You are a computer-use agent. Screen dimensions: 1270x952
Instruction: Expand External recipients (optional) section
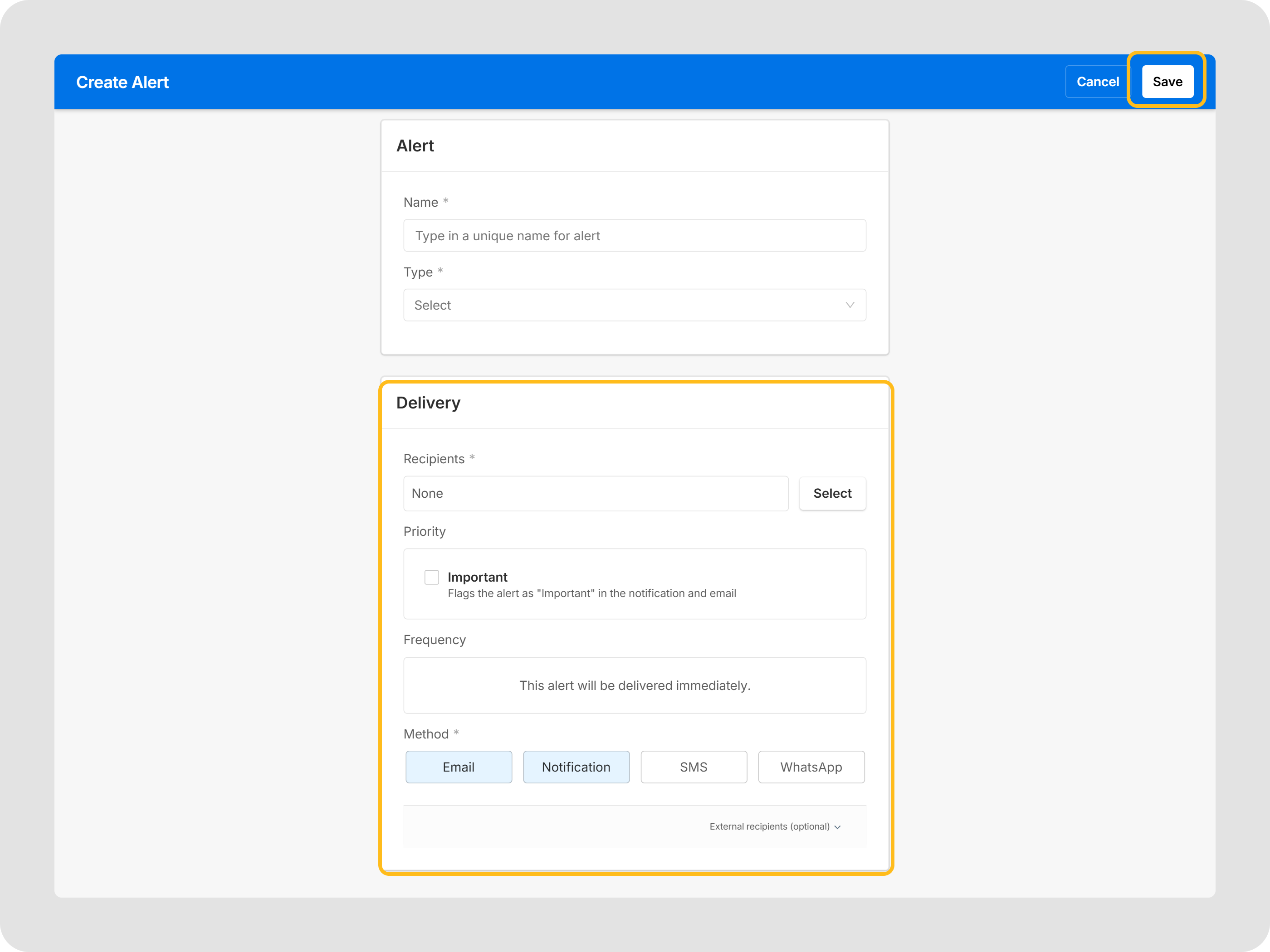pos(769,826)
